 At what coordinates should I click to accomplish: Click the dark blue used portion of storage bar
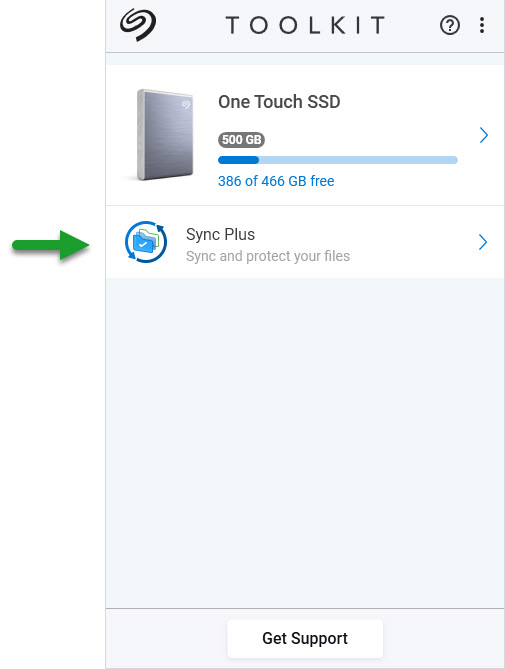(238, 160)
